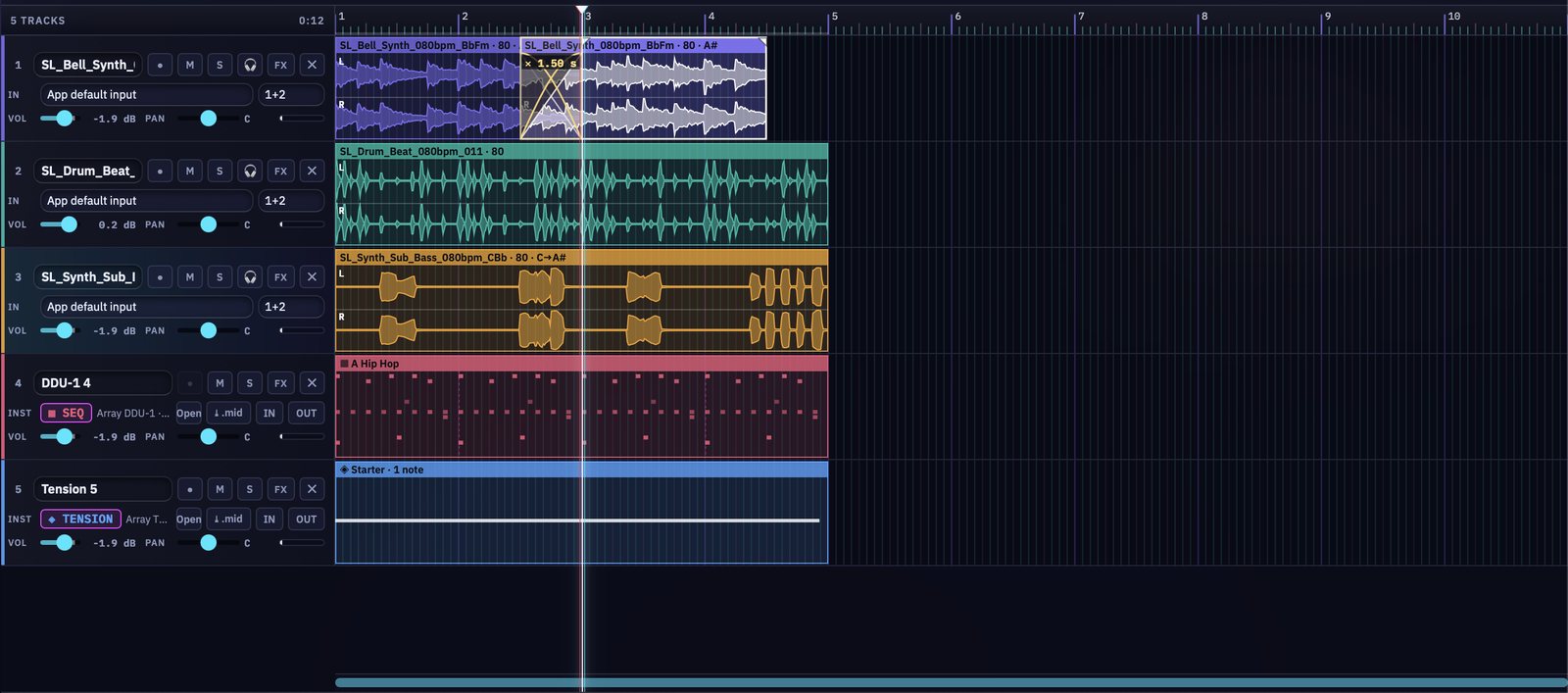Open 1+2 channel selector on SL_Drum_Beat track
This screenshot has height=693, width=1568.
click(291, 200)
